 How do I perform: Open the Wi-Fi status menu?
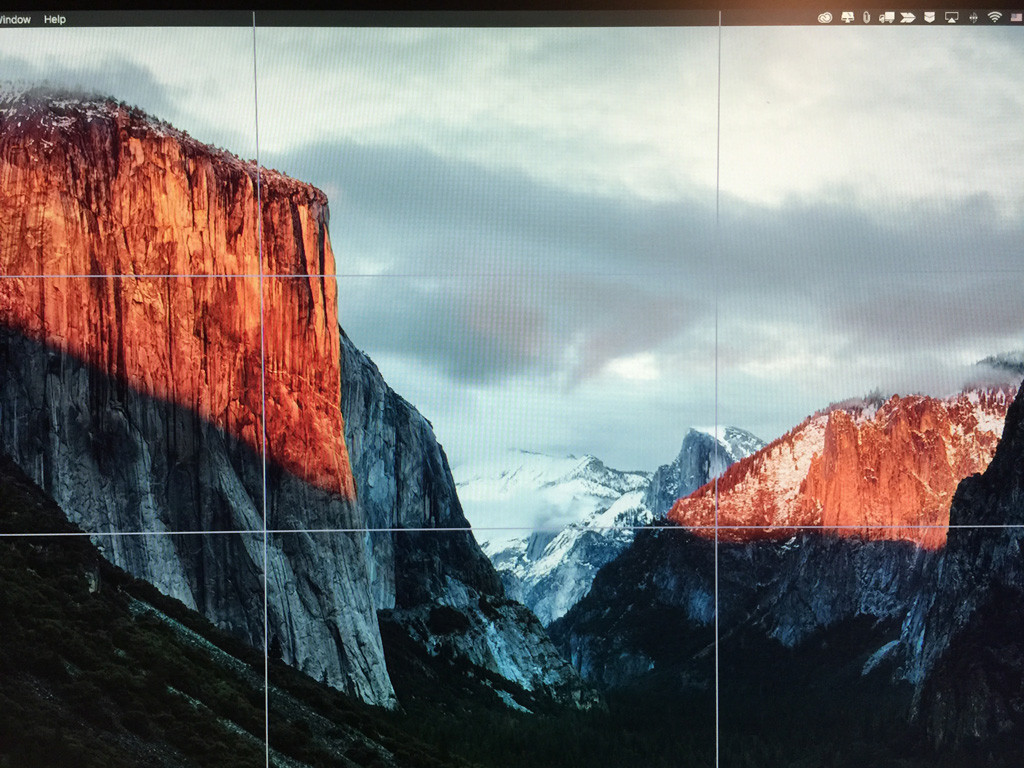point(995,17)
